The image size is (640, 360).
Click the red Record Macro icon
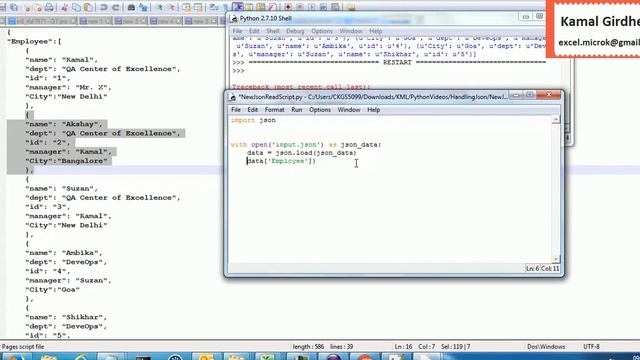pyautogui.click(x=288, y=7)
